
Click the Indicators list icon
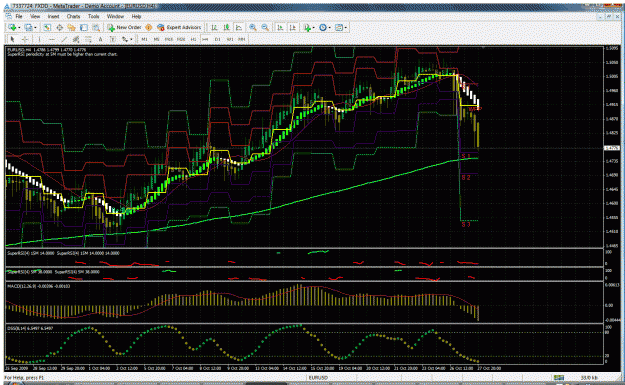(307, 28)
